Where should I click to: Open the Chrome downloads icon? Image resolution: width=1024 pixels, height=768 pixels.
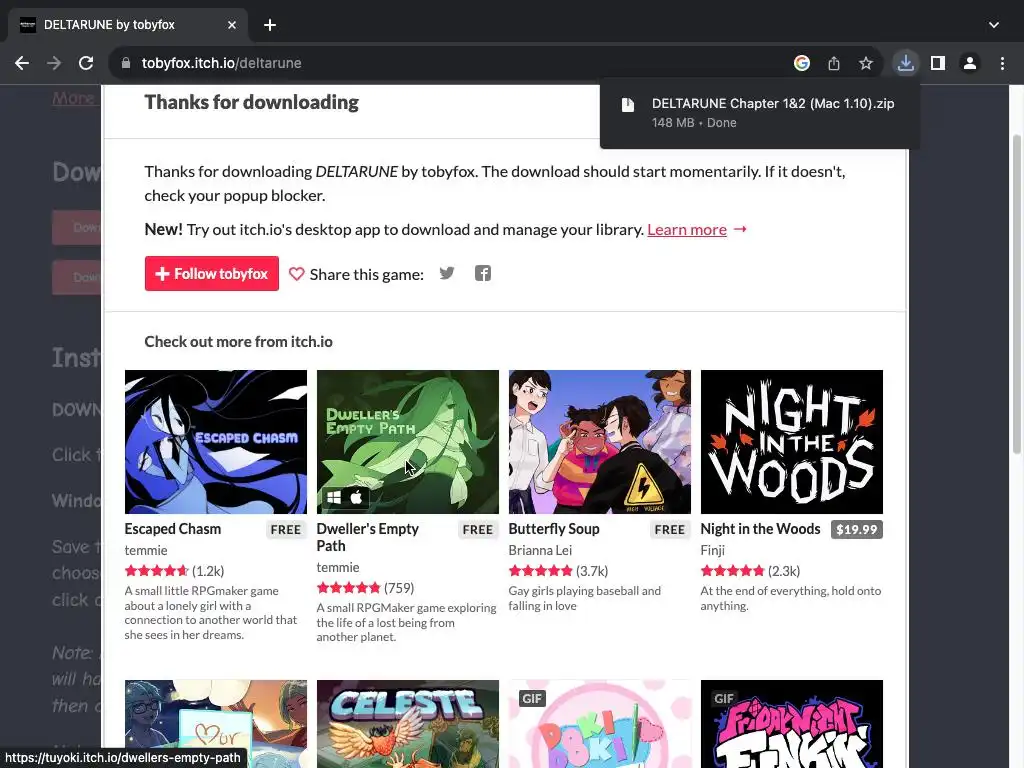click(906, 63)
